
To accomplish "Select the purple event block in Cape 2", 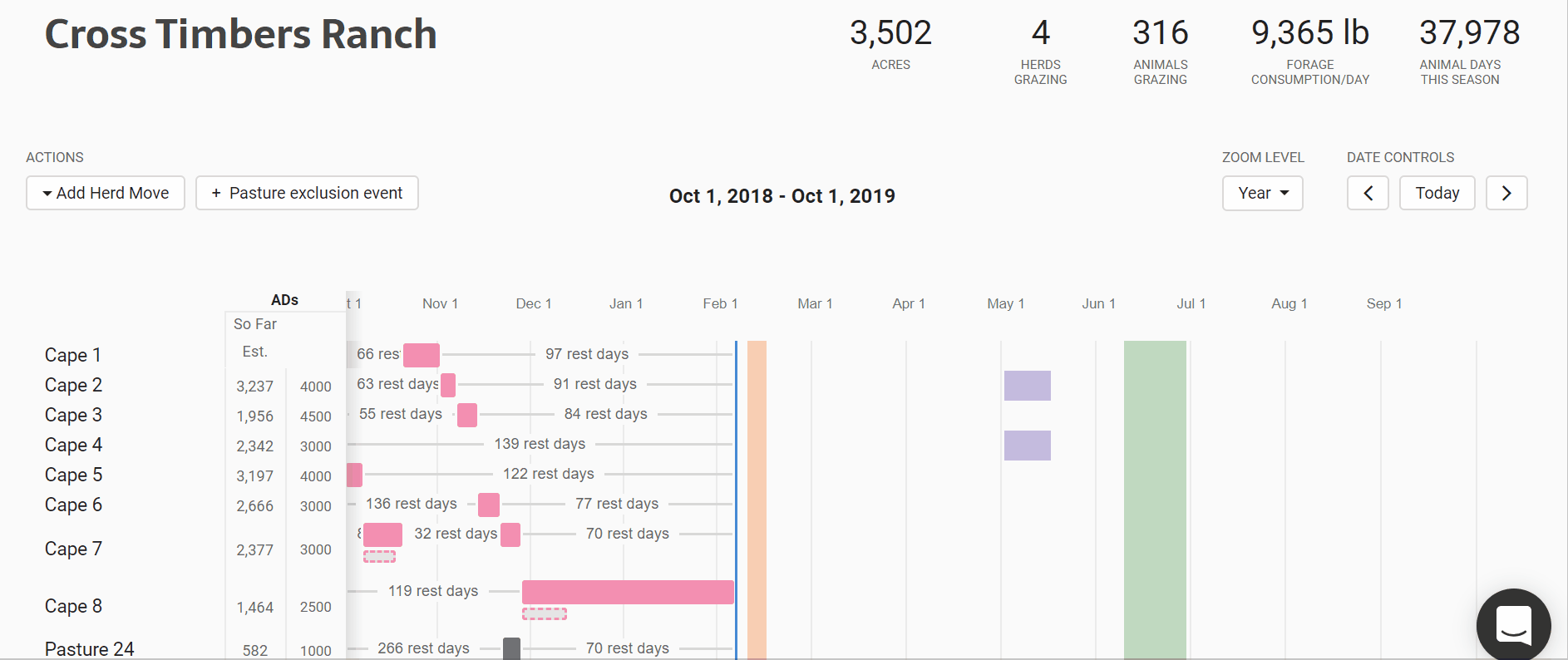I will click(x=1027, y=386).
